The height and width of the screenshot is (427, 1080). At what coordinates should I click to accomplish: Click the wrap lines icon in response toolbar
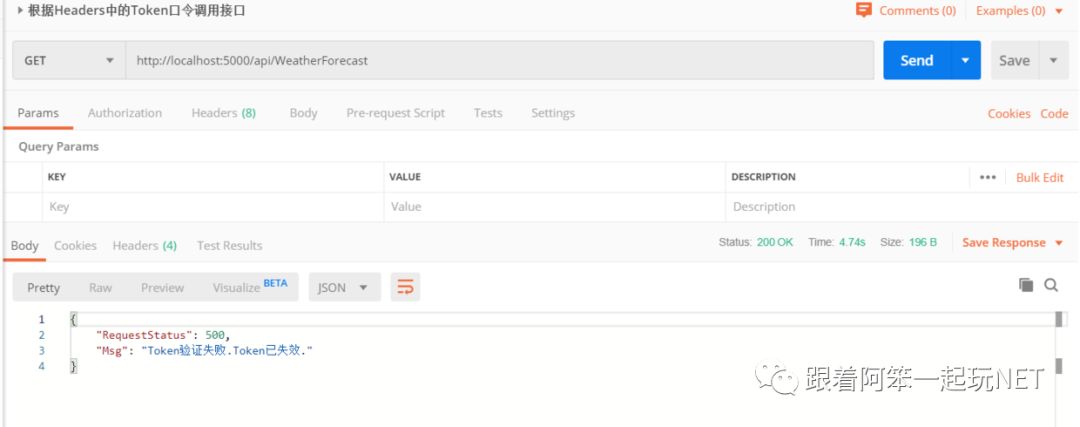406,287
